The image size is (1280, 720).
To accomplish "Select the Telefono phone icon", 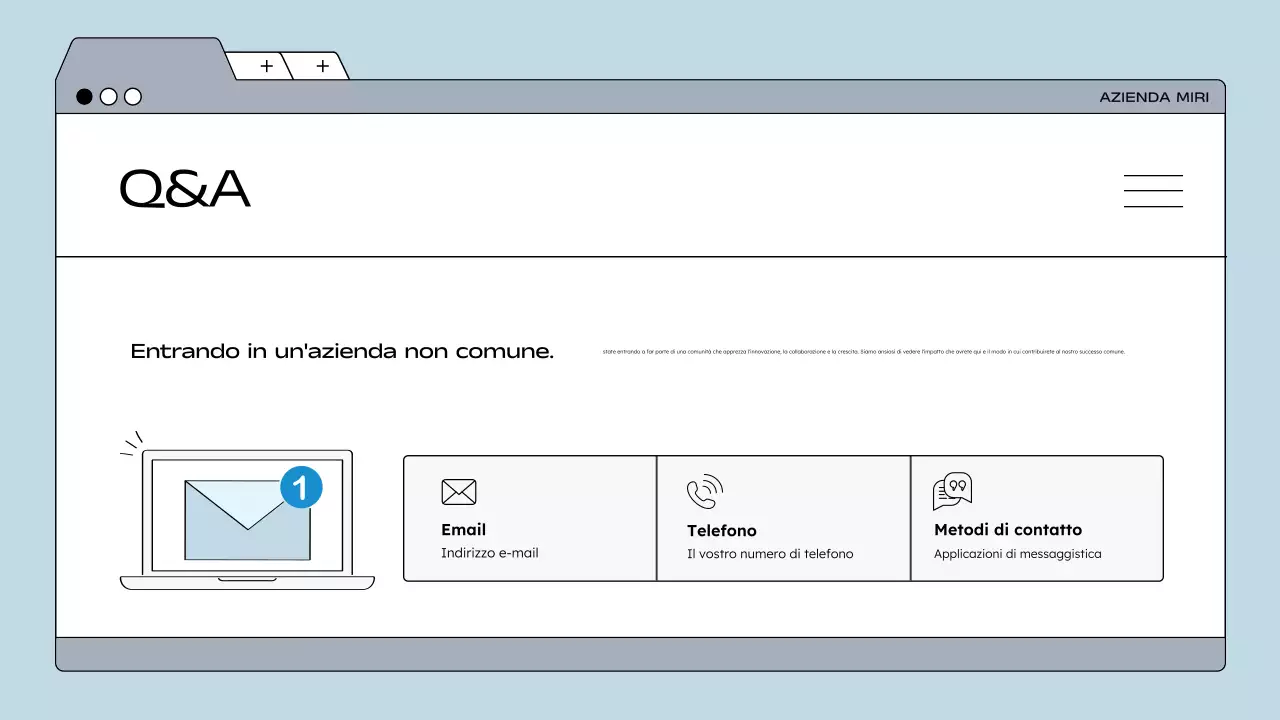I will 704,491.
